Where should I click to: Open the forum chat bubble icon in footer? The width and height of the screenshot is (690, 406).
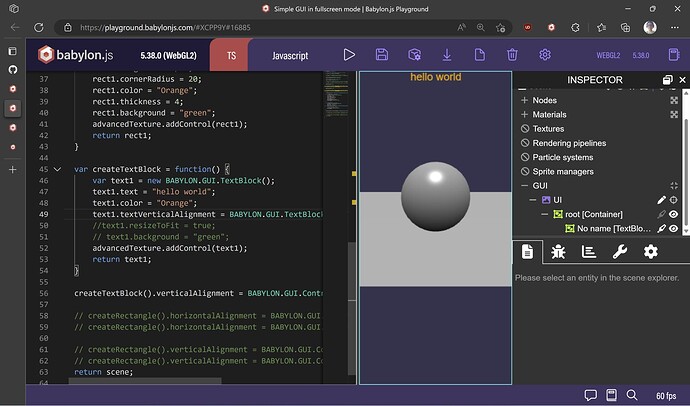point(591,395)
